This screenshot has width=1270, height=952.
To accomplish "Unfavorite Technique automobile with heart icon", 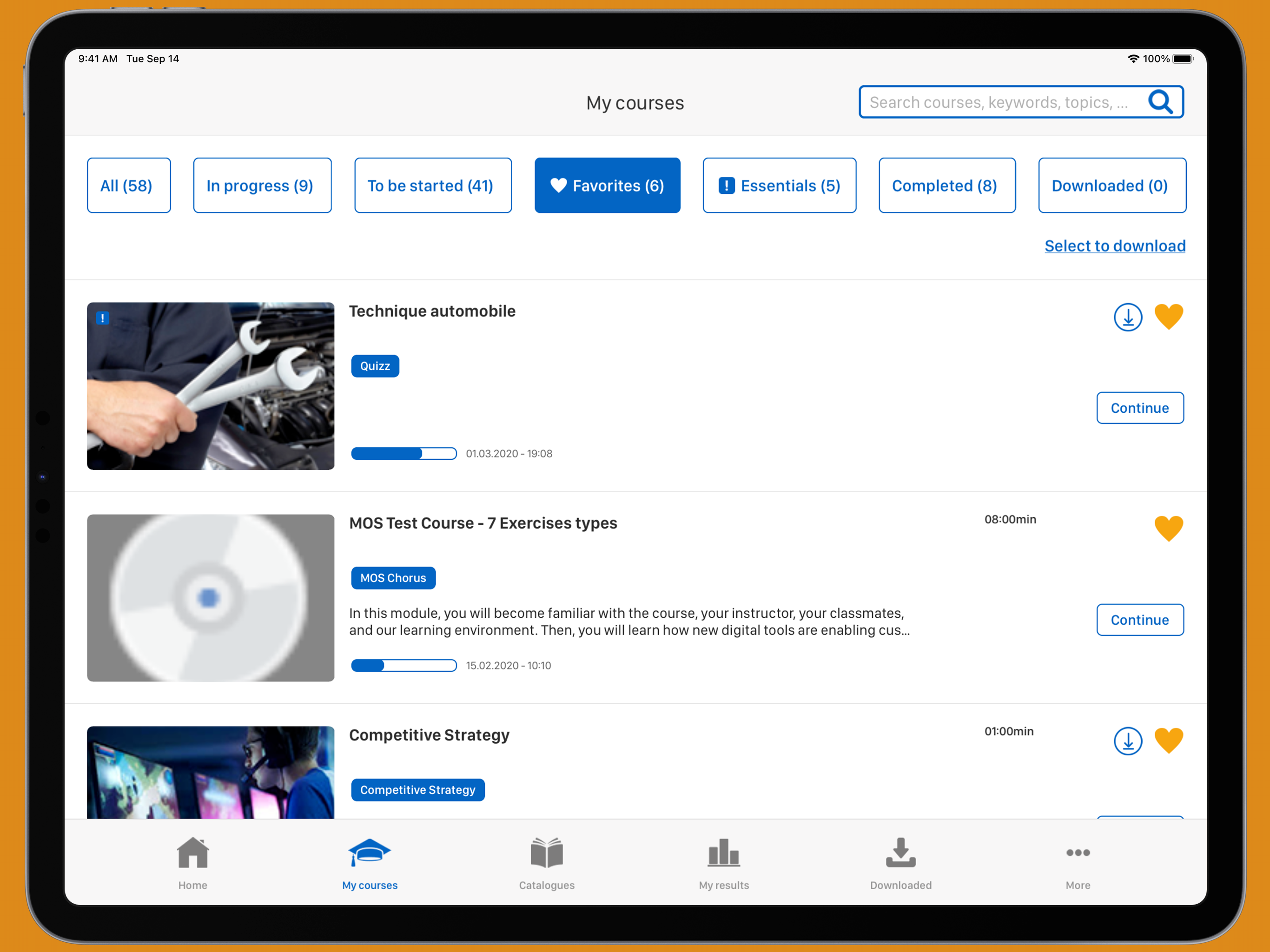I will tap(1168, 317).
